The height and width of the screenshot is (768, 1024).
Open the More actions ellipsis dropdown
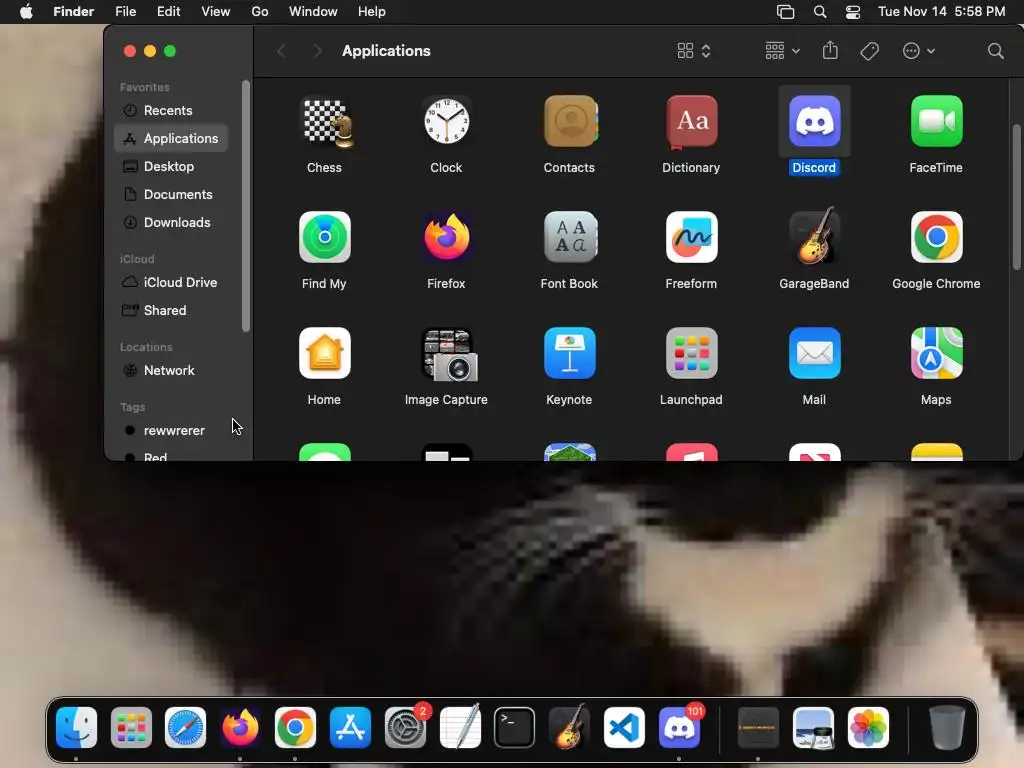(918, 51)
